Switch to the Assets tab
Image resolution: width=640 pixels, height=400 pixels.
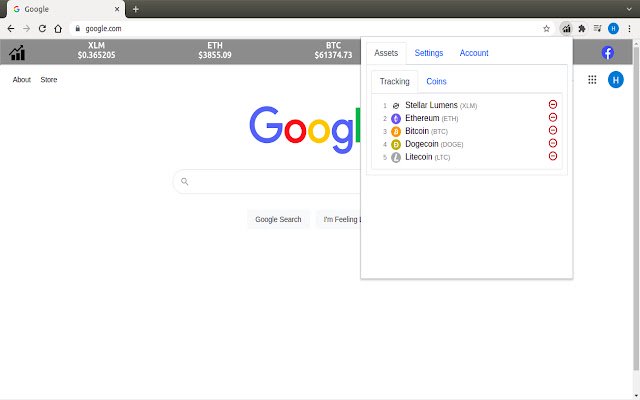[x=386, y=53]
